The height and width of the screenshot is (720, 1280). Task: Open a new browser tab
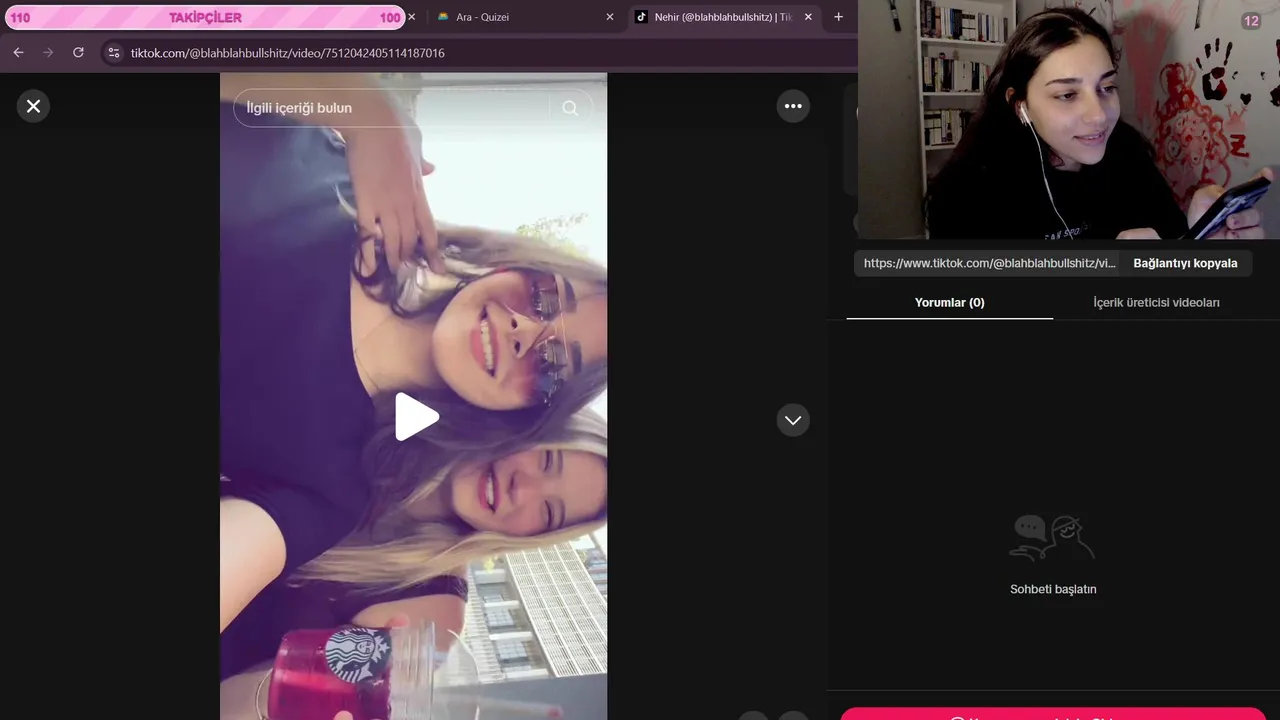(838, 17)
